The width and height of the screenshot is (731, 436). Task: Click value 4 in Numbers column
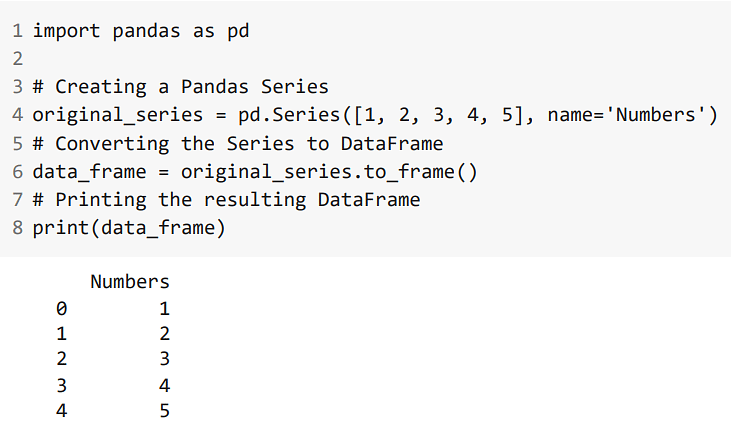[165, 386]
